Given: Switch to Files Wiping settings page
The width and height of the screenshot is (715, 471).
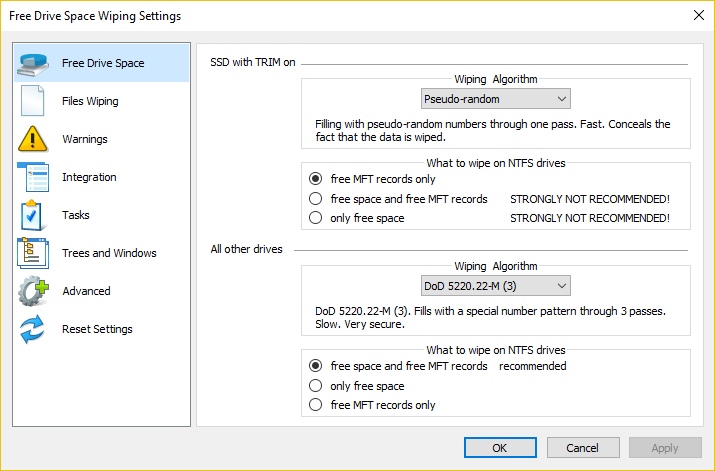Looking at the screenshot, I should [90, 101].
